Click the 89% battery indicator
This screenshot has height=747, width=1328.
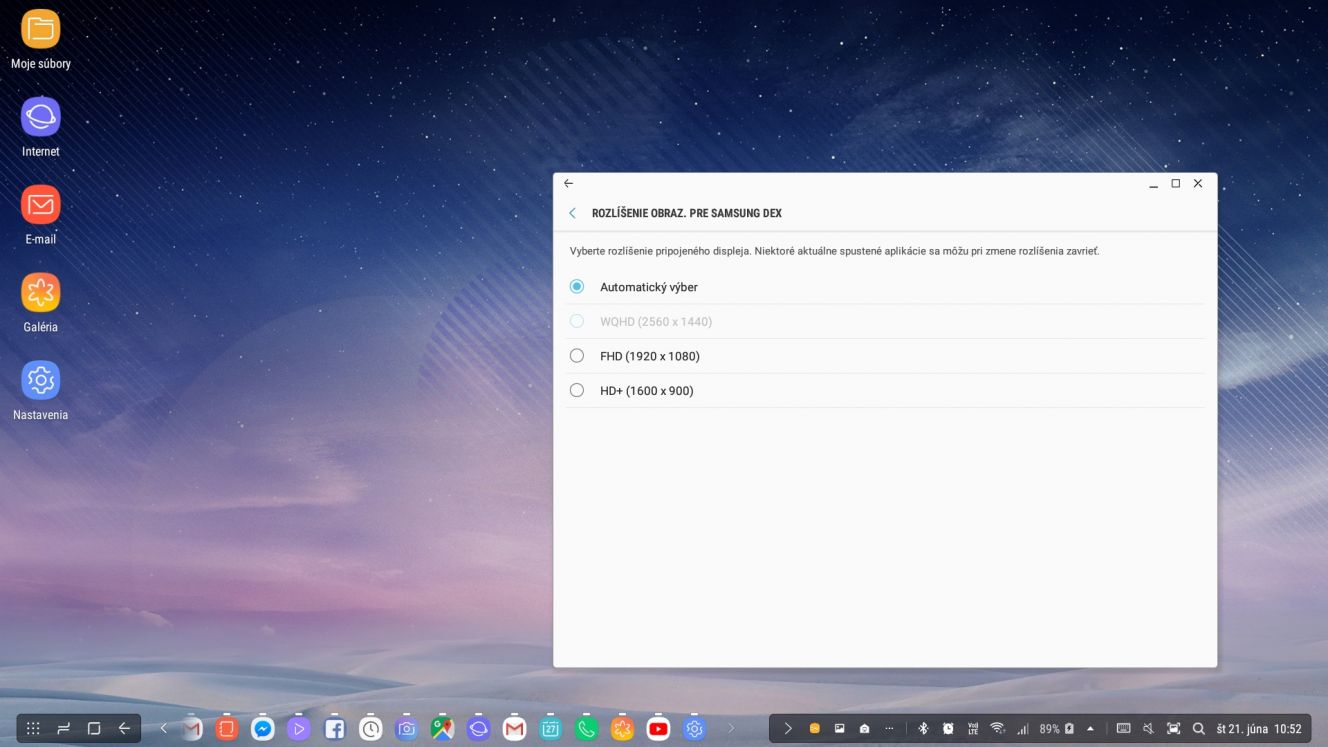(1056, 729)
